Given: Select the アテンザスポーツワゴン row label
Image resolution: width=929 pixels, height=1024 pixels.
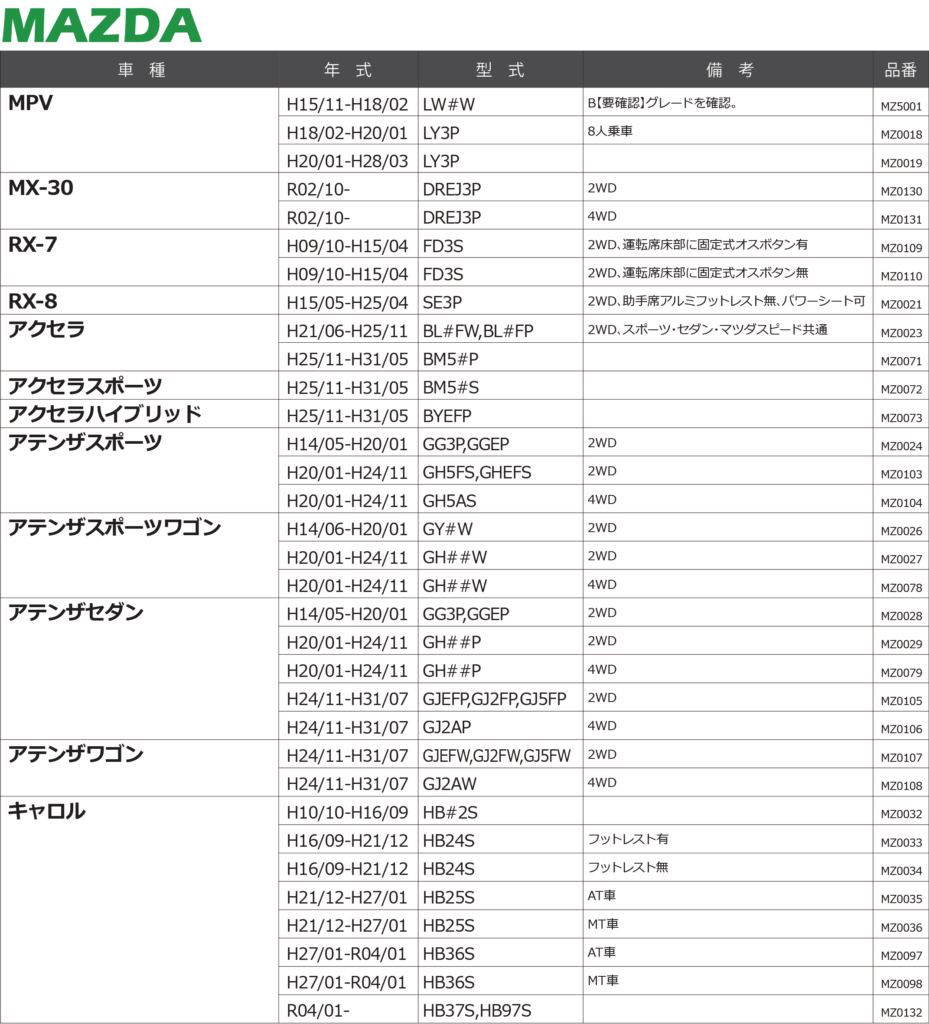Looking at the screenshot, I should [114, 527].
